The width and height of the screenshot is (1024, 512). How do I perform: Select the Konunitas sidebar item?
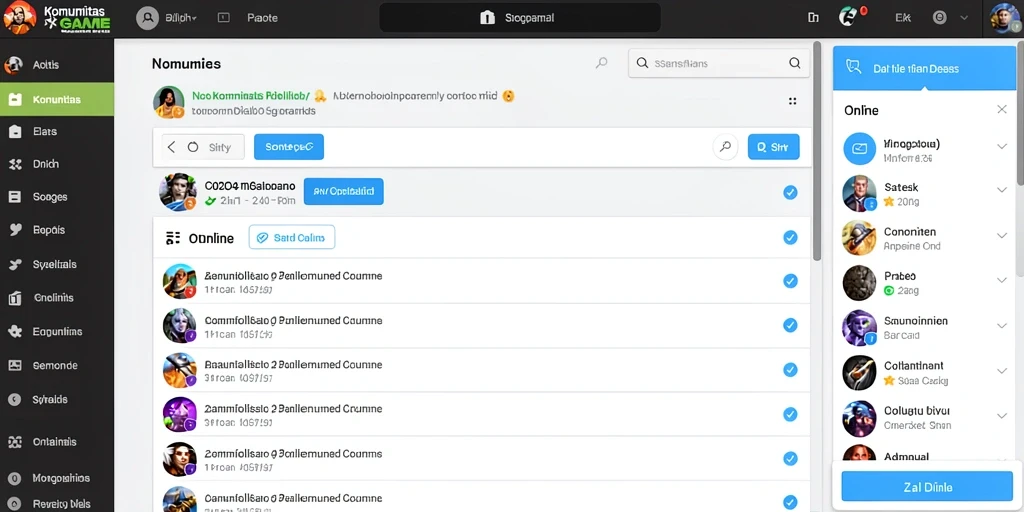coord(57,99)
